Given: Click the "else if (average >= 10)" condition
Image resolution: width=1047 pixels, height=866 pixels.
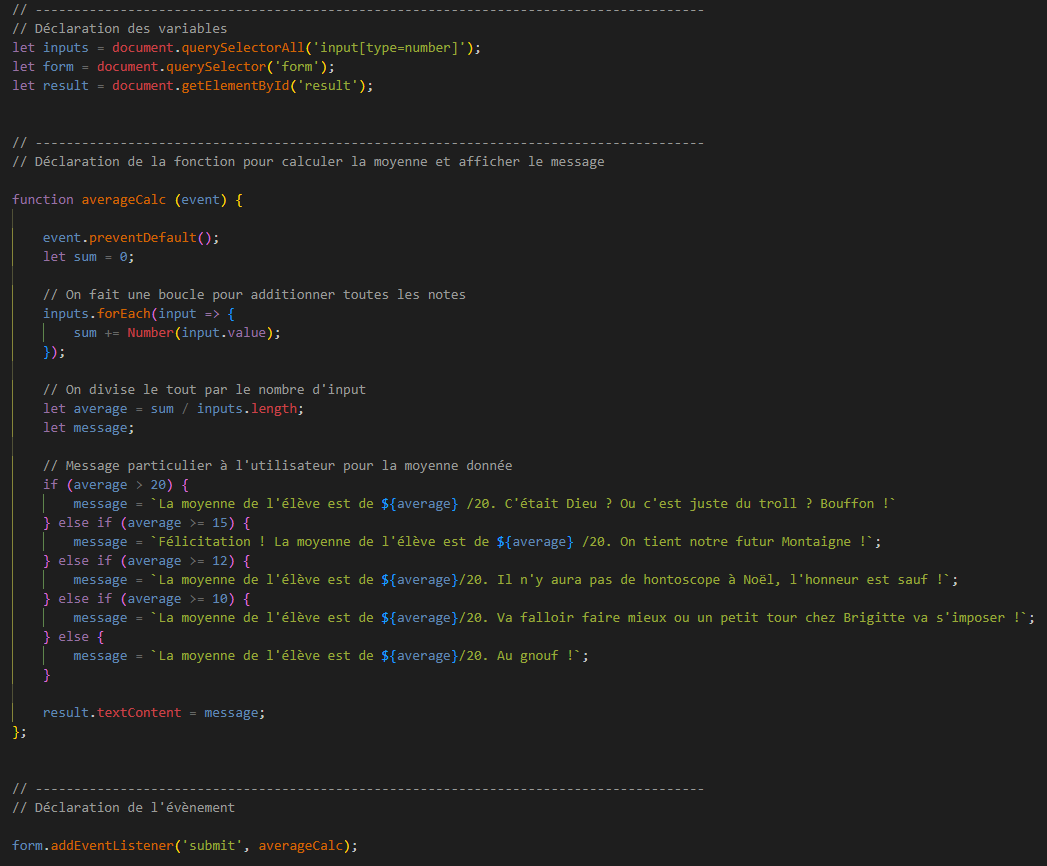Looking at the screenshot, I should click(147, 599).
